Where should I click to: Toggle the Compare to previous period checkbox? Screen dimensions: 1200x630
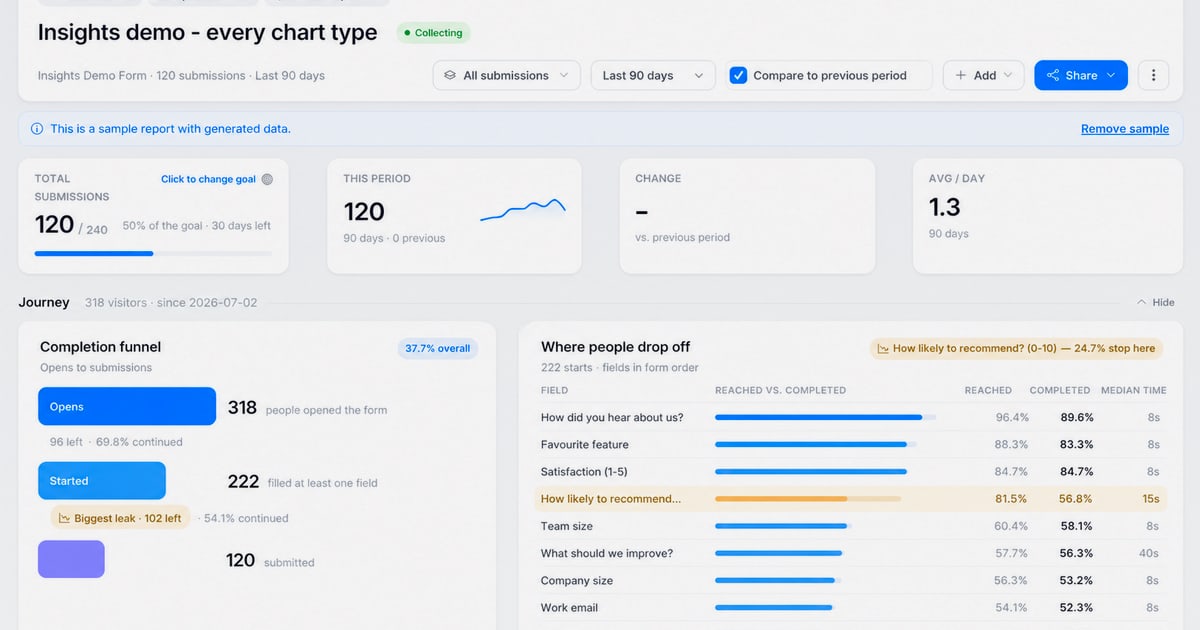pyautogui.click(x=738, y=75)
